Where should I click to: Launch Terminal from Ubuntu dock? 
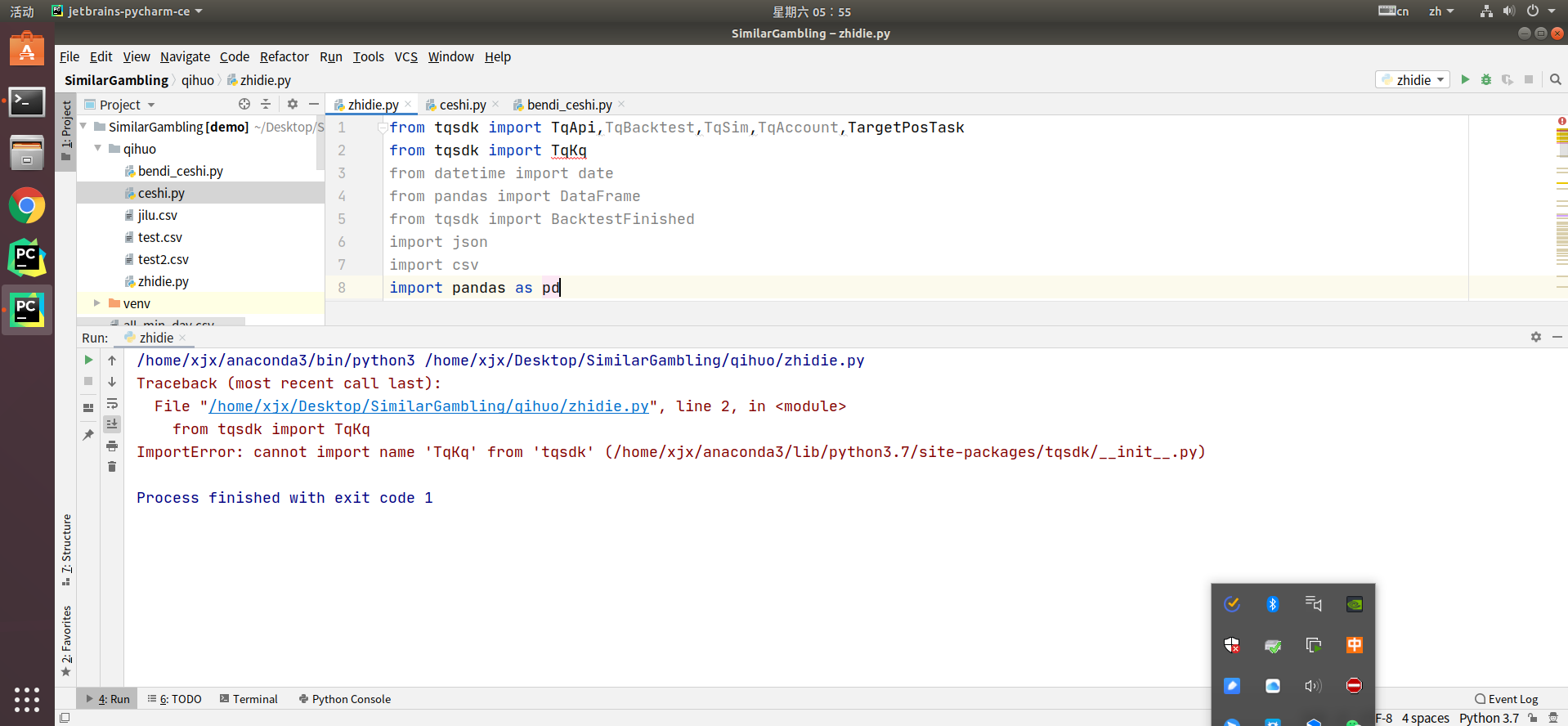click(27, 102)
